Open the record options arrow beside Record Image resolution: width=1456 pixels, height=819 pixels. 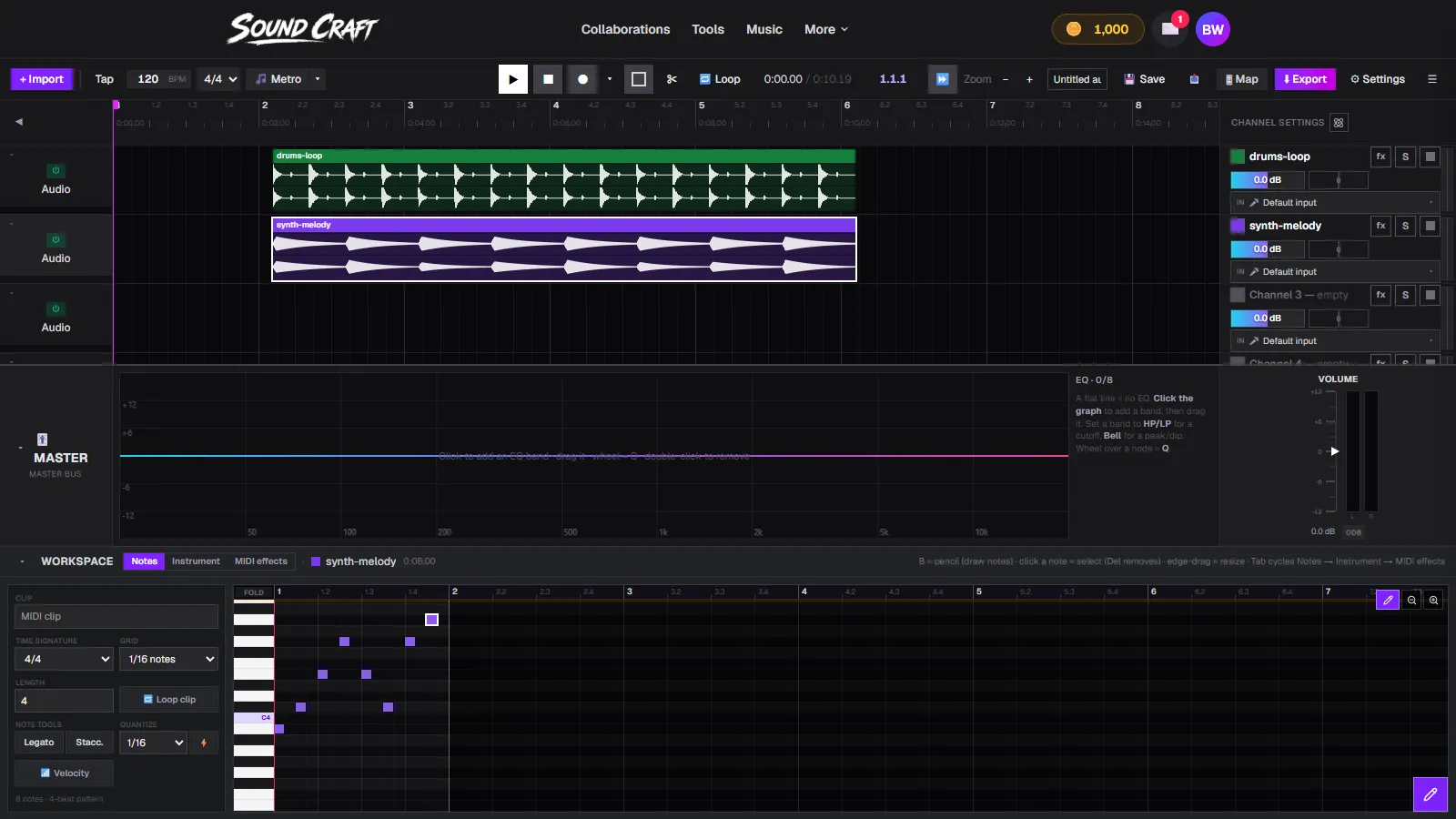610,79
